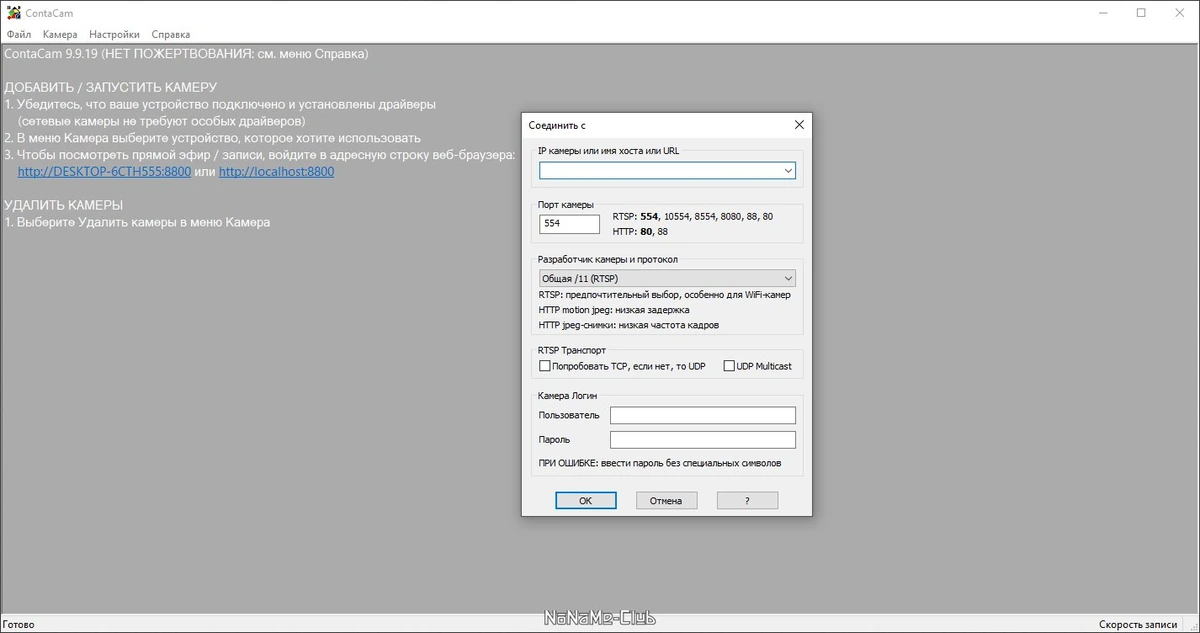Expand the Общая /11 (RTSP) protocol dropdown
Viewport: 1200px width, 633px height.
pyautogui.click(x=667, y=278)
